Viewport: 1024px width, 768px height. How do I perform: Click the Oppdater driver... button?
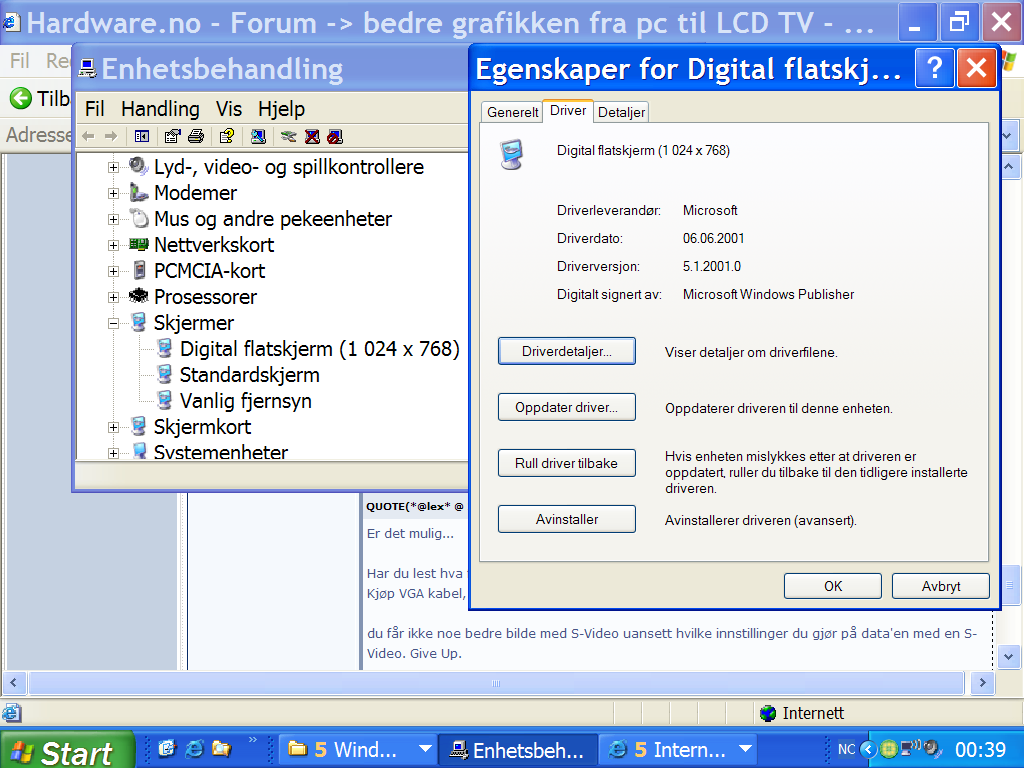566,408
